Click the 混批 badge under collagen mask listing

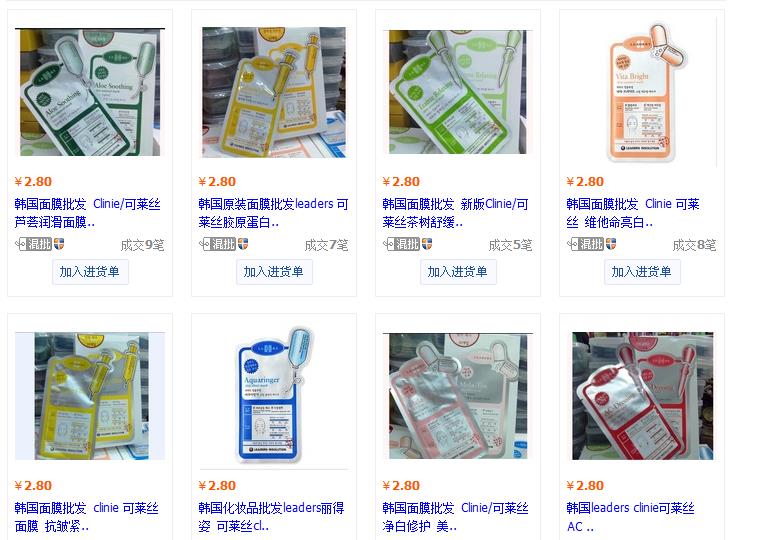(217, 244)
